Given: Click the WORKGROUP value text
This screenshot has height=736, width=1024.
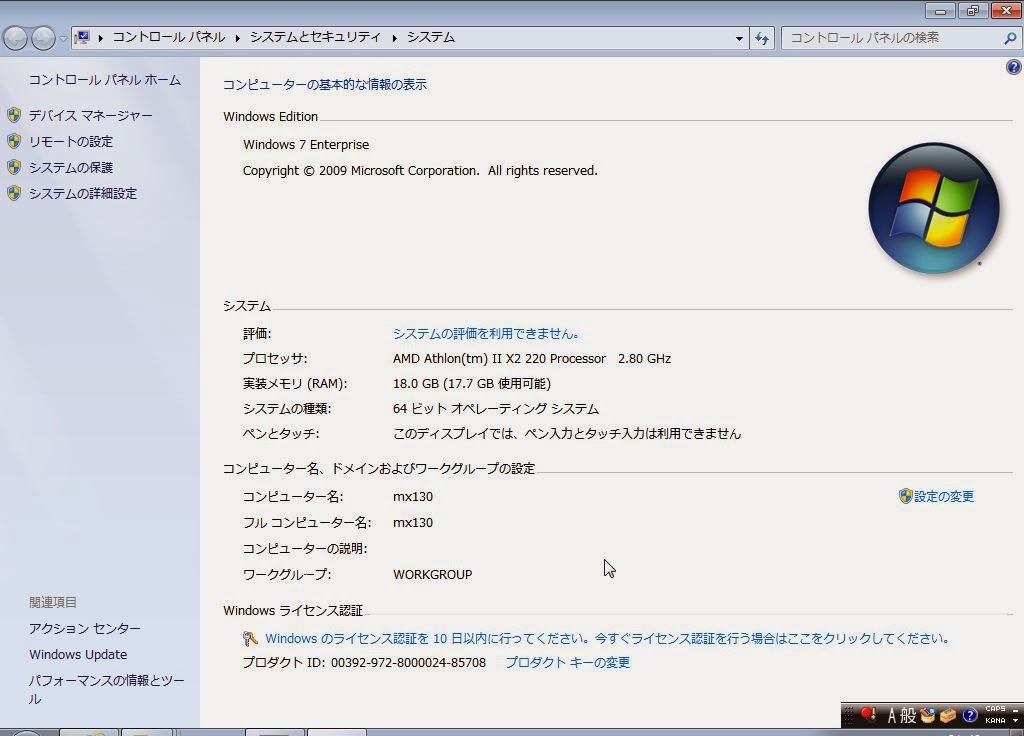Looking at the screenshot, I should (432, 575).
